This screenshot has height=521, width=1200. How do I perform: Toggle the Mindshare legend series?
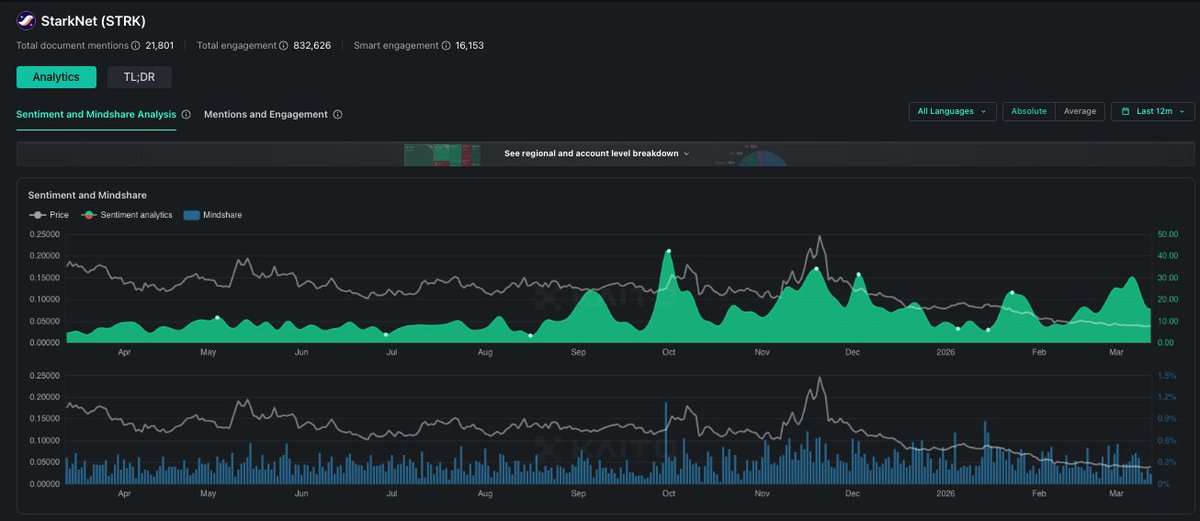pyautogui.click(x=213, y=215)
